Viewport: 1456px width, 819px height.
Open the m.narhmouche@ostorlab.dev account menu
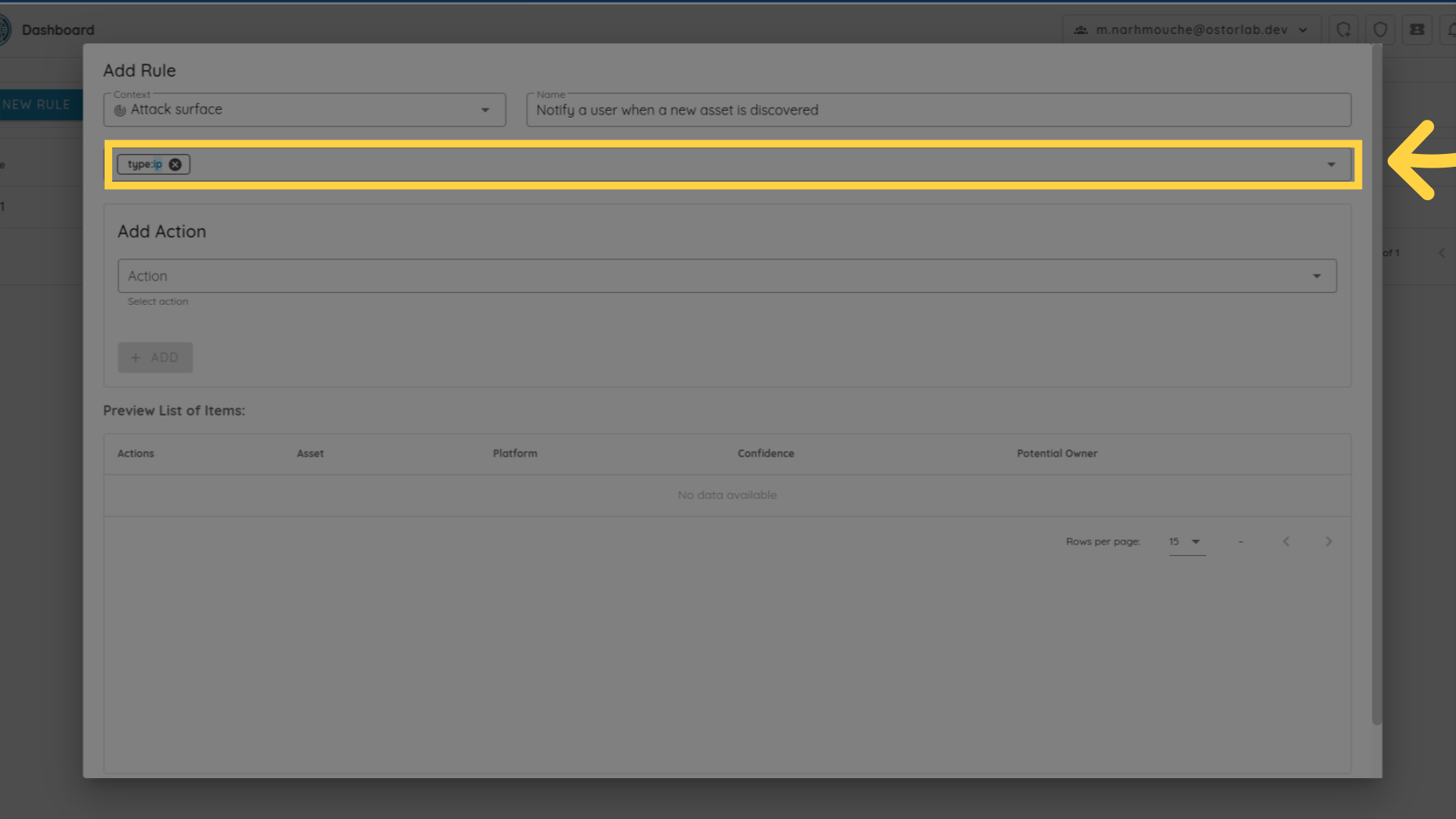point(1191,30)
